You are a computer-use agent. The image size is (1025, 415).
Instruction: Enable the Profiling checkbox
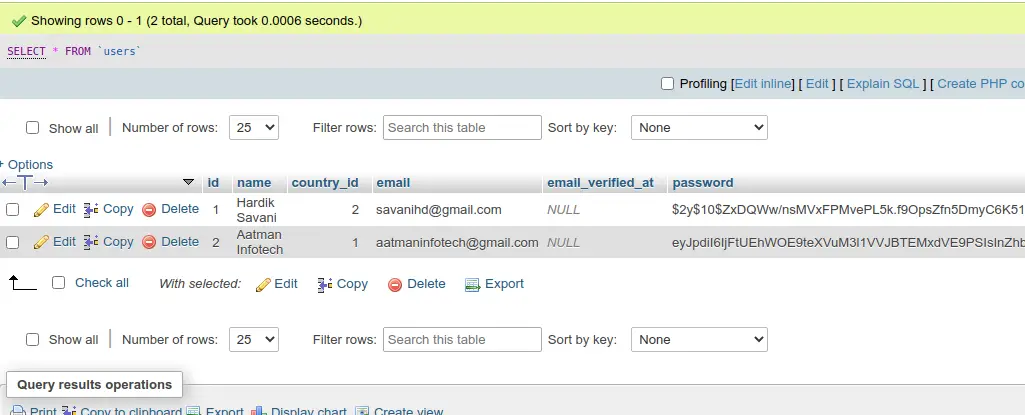tap(667, 84)
